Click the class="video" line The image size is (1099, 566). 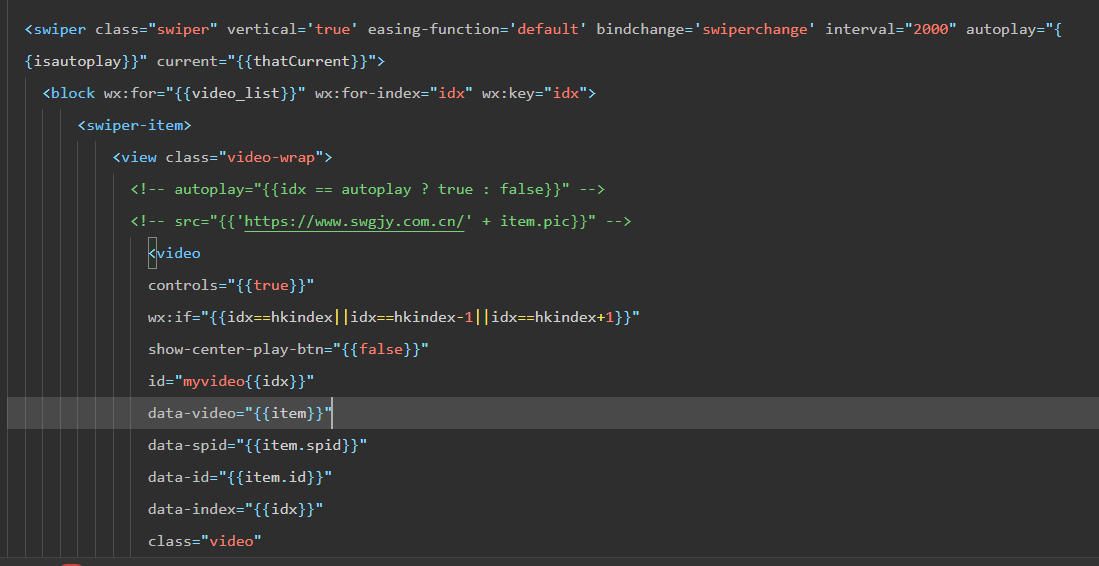205,541
